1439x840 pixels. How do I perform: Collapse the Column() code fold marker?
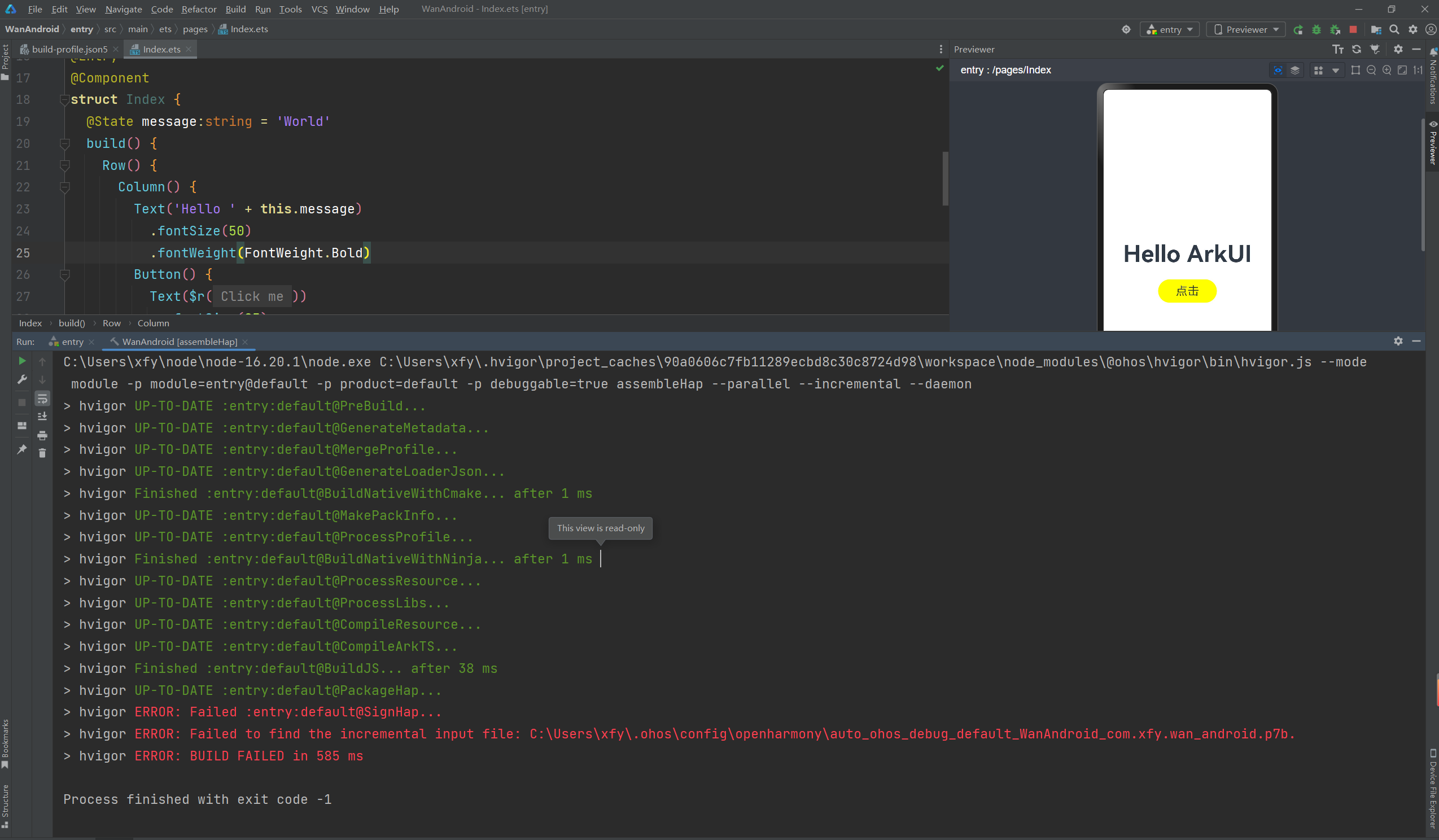64,187
